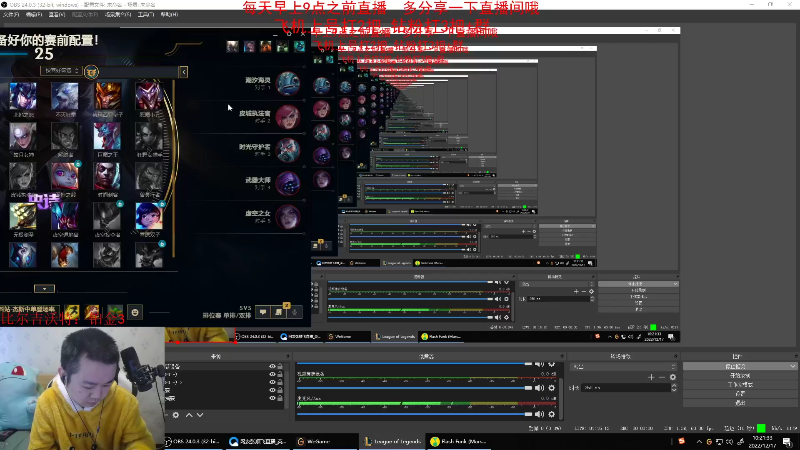Viewport: 800px width, 450px height.
Task: Open the scene transition type dropdown
Action: click(x=623, y=366)
